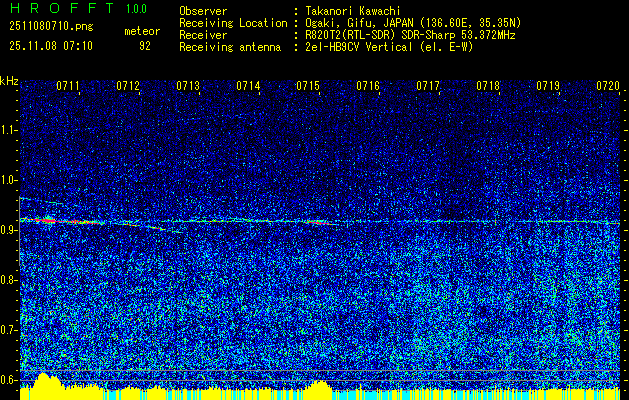Click the Observer label
This screenshot has width=629, height=400.
(203, 11)
